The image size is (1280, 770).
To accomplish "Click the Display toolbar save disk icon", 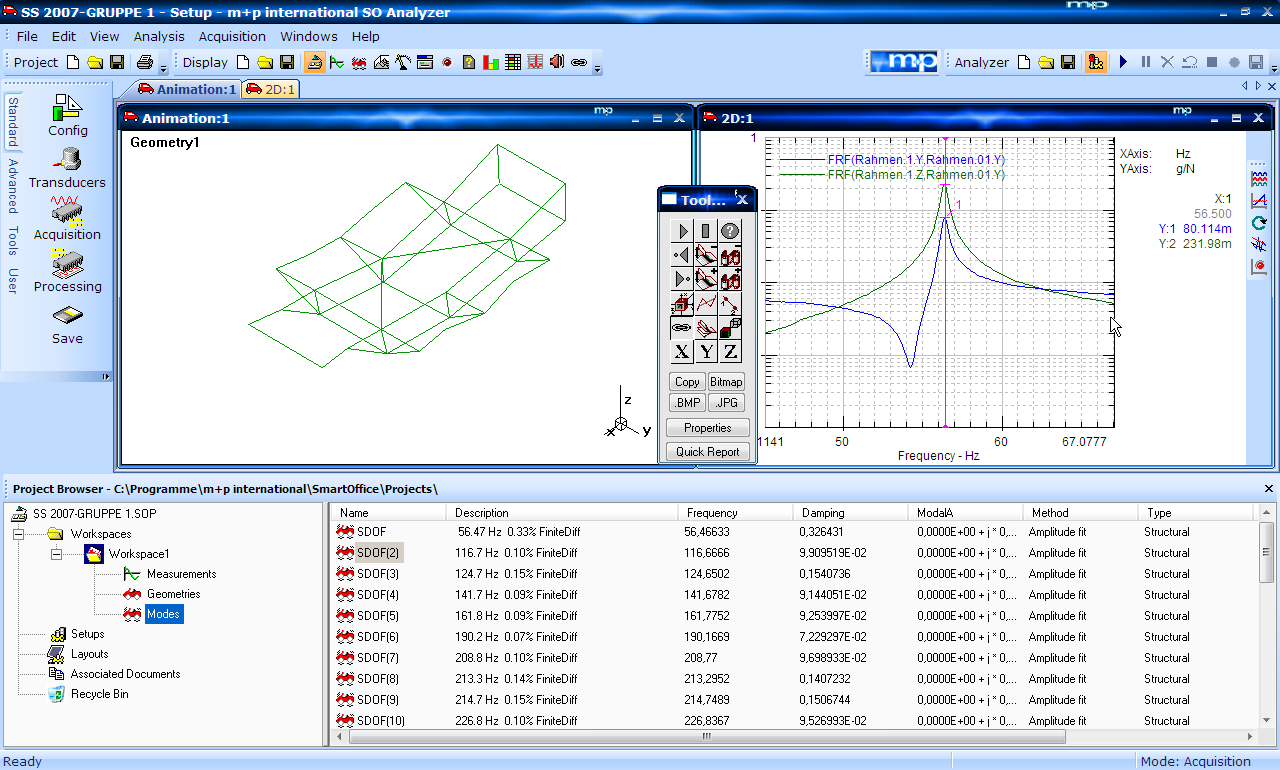I will [286, 62].
